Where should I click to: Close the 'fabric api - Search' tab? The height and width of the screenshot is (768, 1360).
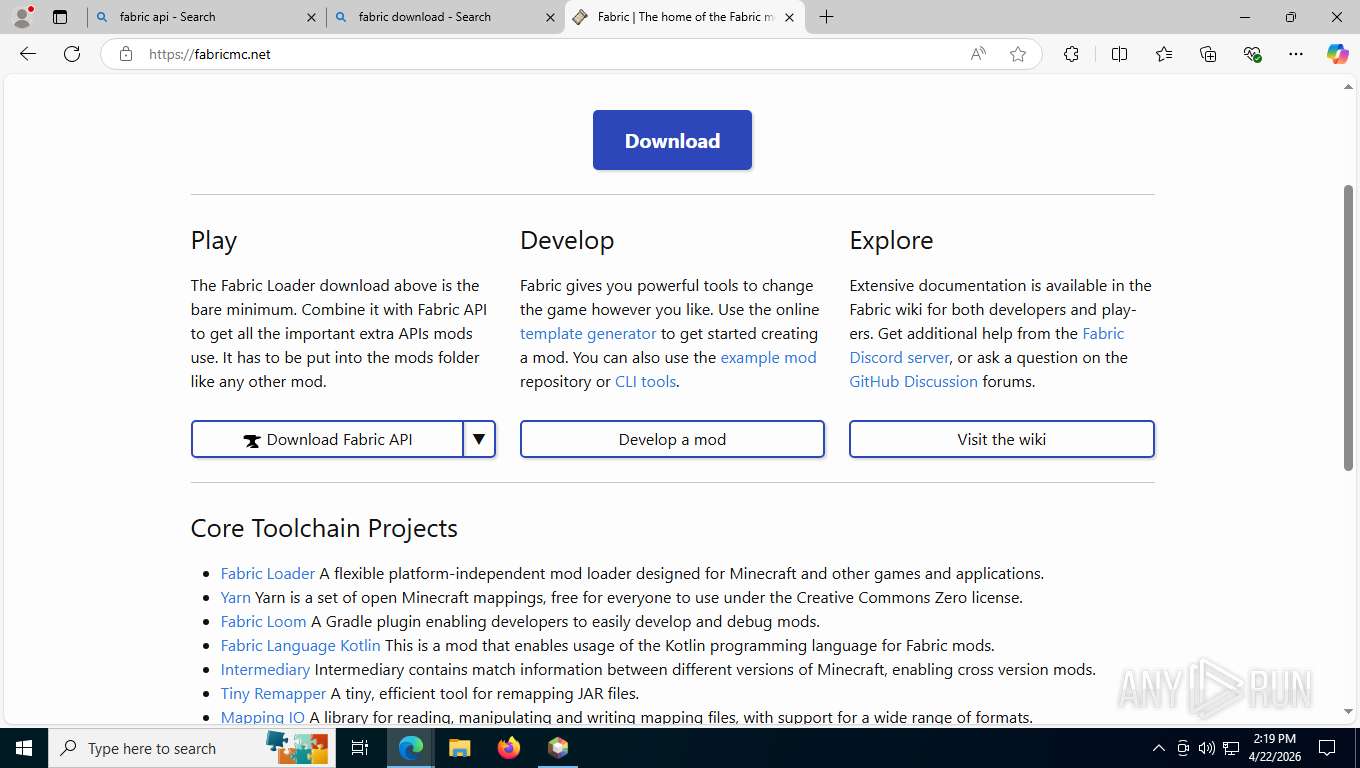tap(311, 17)
